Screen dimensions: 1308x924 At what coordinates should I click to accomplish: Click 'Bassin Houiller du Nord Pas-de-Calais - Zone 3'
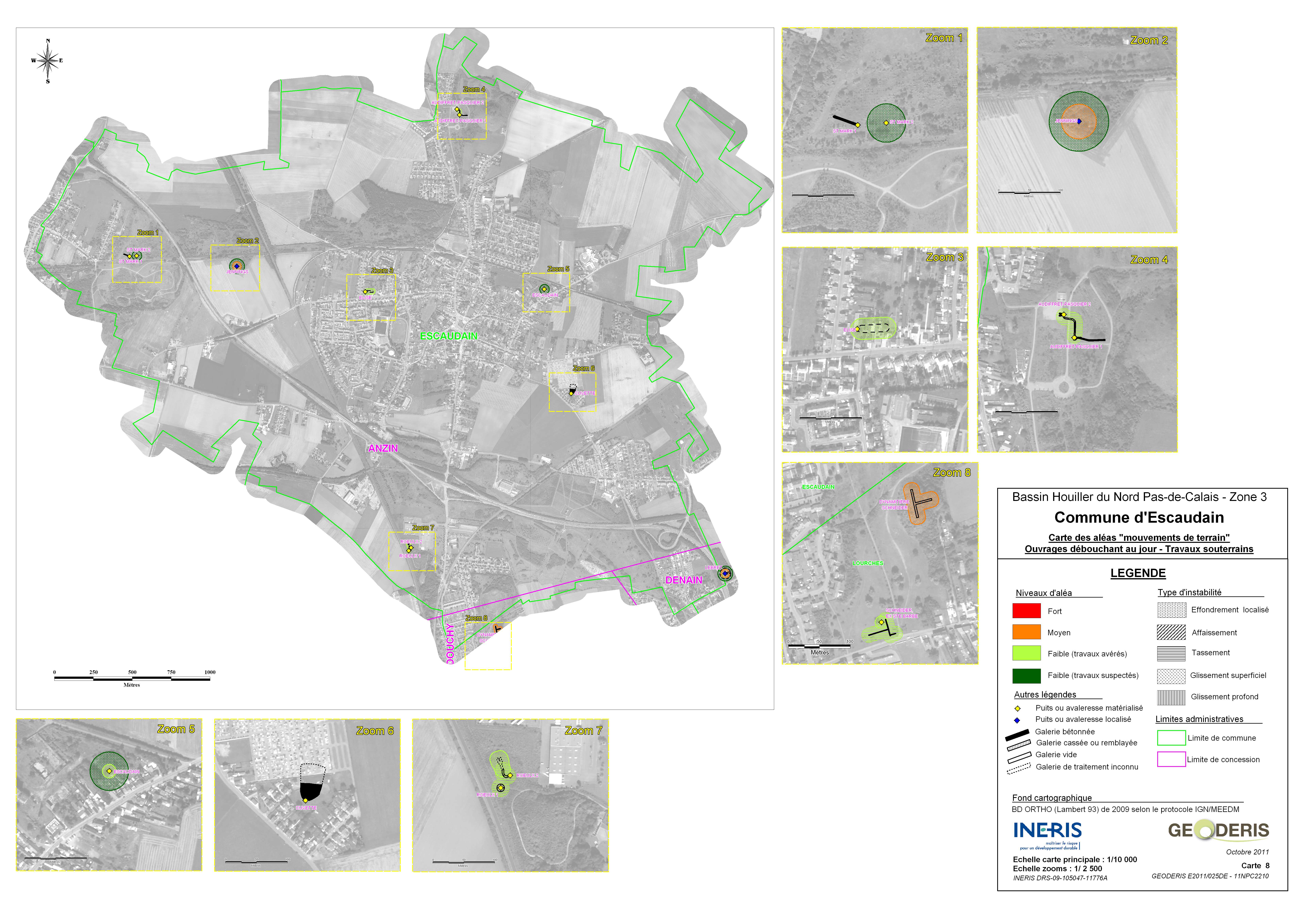[x=1139, y=497]
